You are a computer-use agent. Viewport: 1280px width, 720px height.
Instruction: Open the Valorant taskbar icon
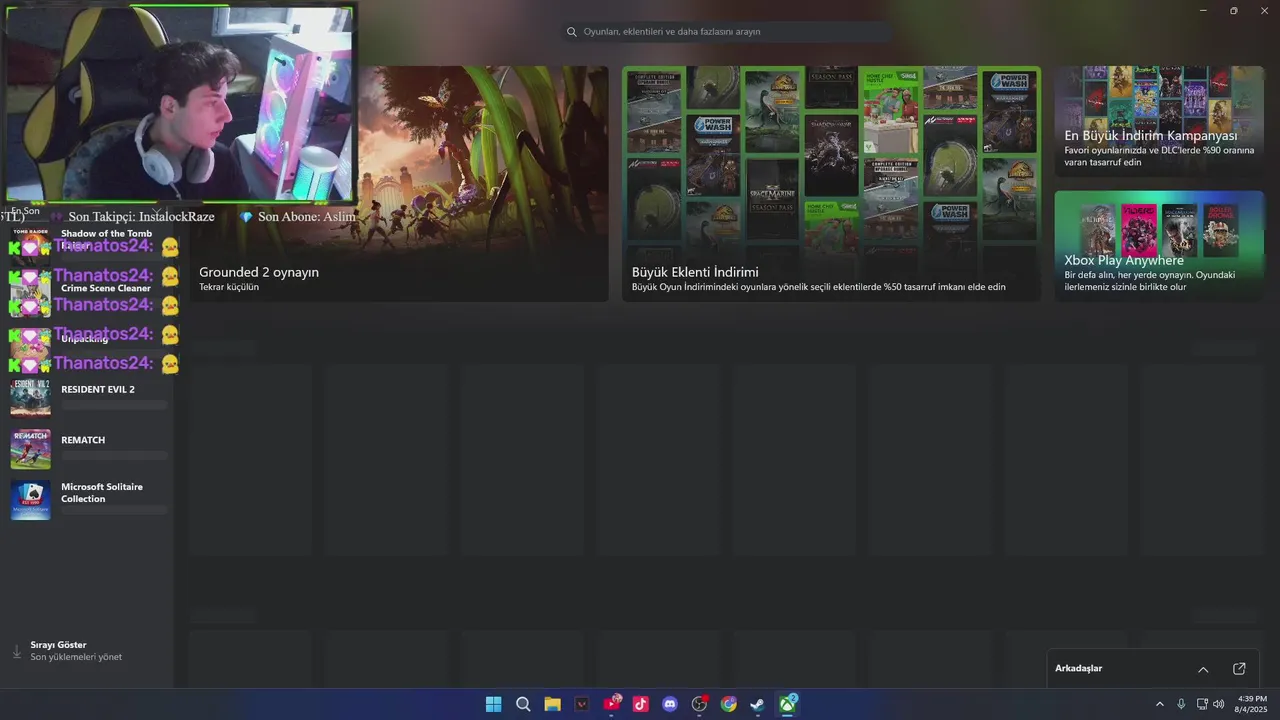[x=582, y=704]
